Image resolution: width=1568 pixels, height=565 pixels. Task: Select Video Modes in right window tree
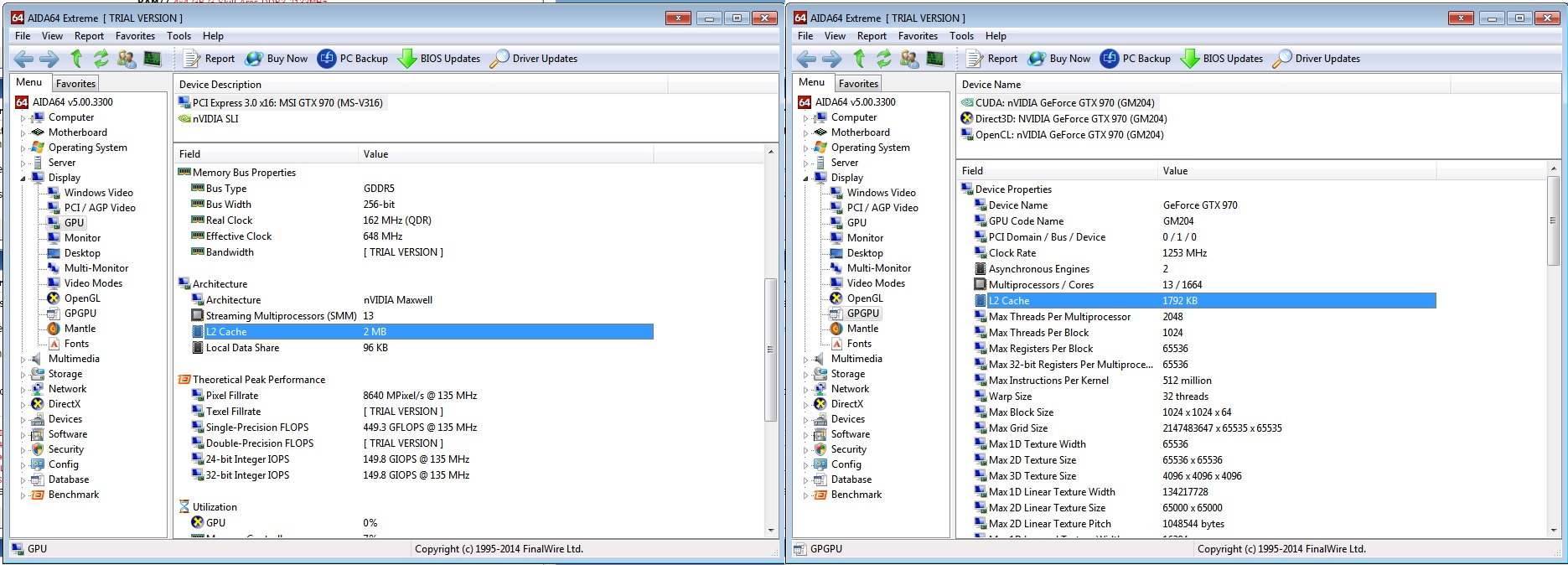tap(876, 283)
